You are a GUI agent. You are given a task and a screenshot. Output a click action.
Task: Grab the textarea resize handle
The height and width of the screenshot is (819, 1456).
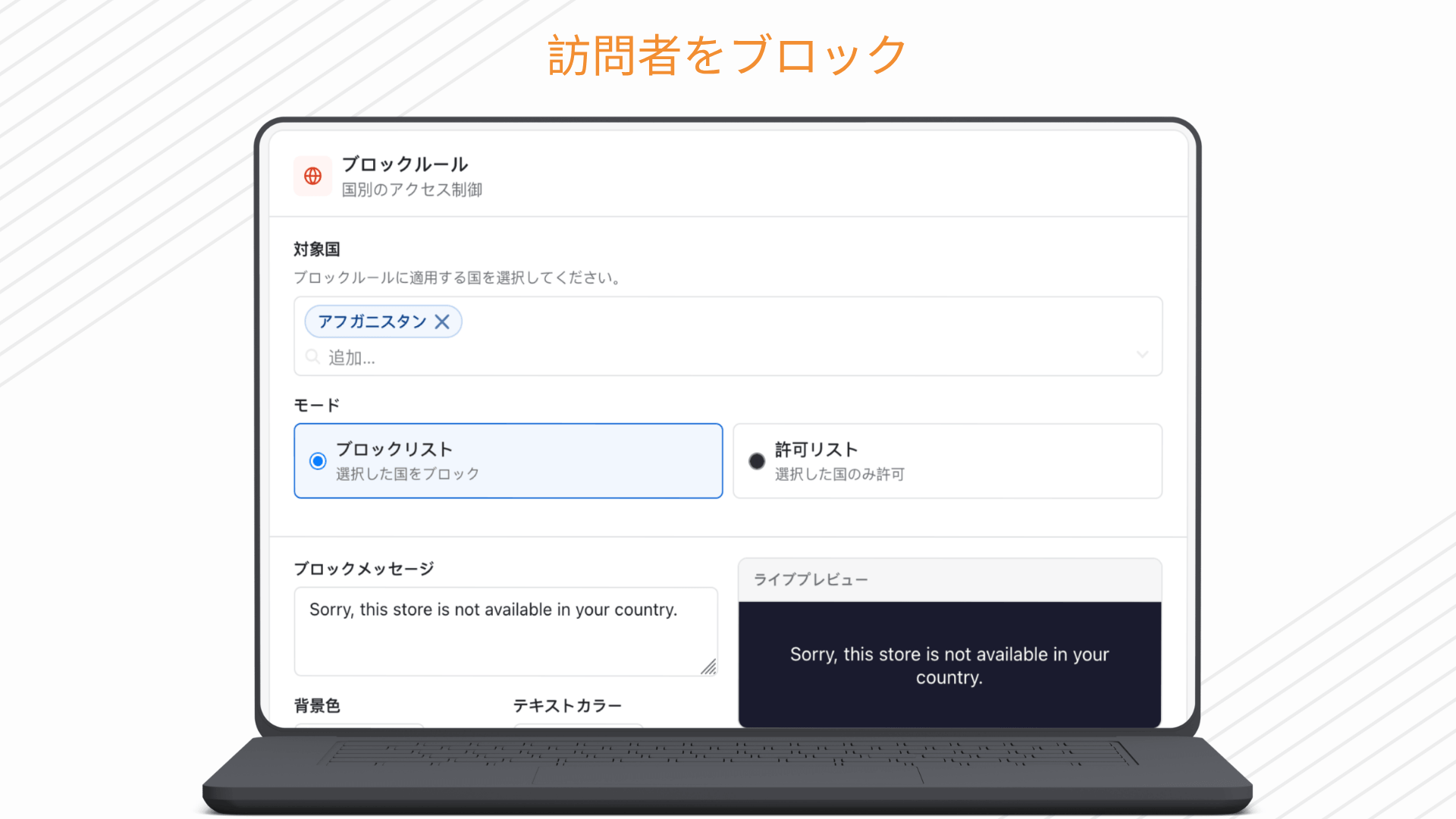(x=709, y=667)
